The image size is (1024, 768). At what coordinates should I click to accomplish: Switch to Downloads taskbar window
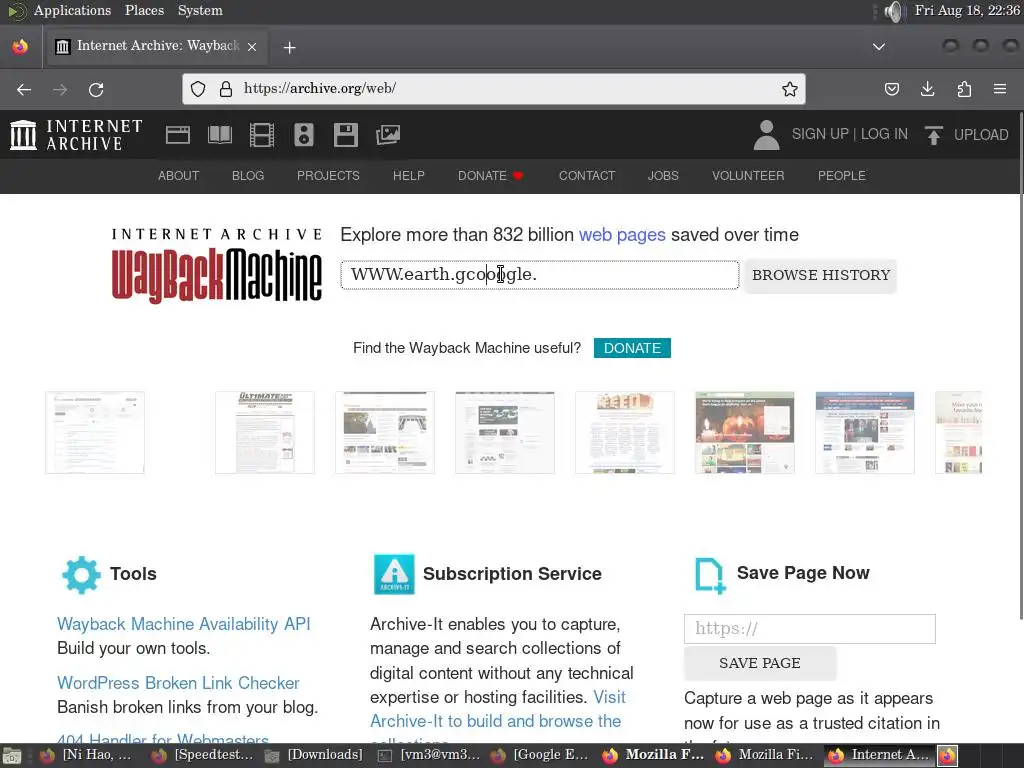316,755
